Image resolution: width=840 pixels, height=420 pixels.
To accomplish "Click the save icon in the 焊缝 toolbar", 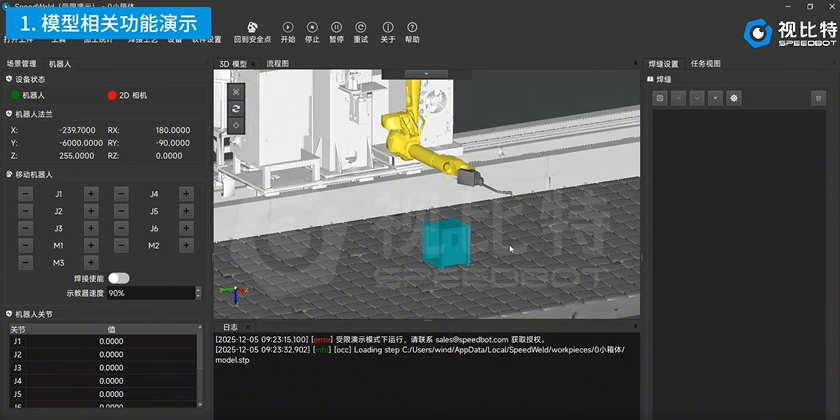I will pyautogui.click(x=660, y=98).
